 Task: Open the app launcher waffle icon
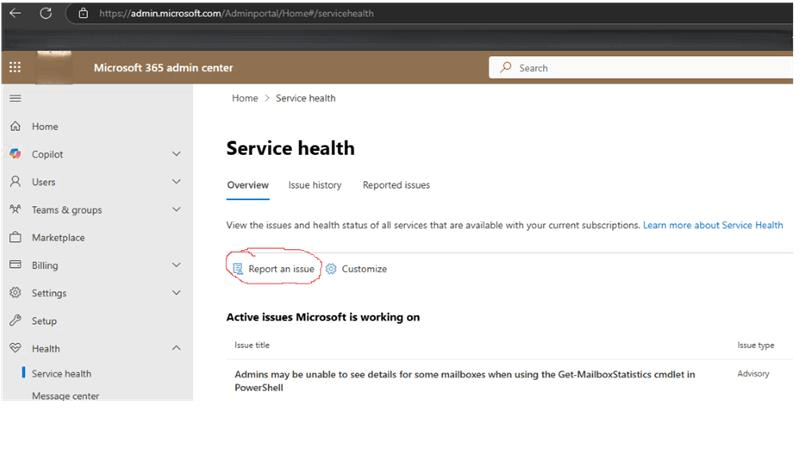tap(15, 67)
